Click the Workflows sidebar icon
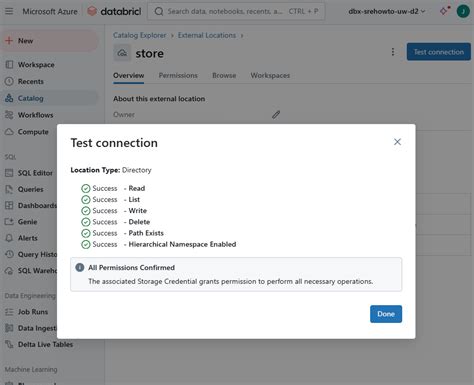The image size is (474, 385). [9, 115]
